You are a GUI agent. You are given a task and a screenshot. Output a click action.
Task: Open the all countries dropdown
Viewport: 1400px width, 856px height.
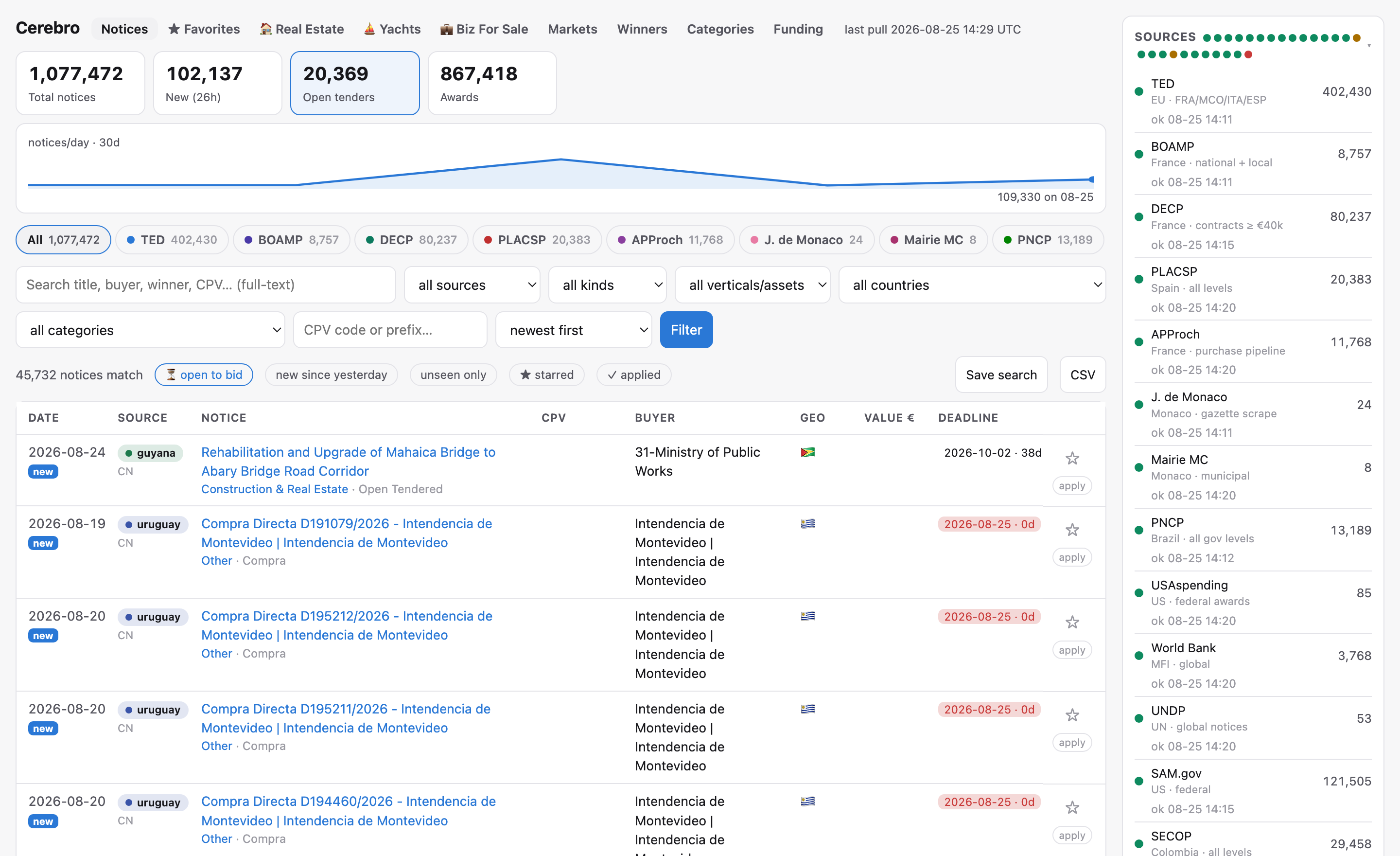coord(972,285)
